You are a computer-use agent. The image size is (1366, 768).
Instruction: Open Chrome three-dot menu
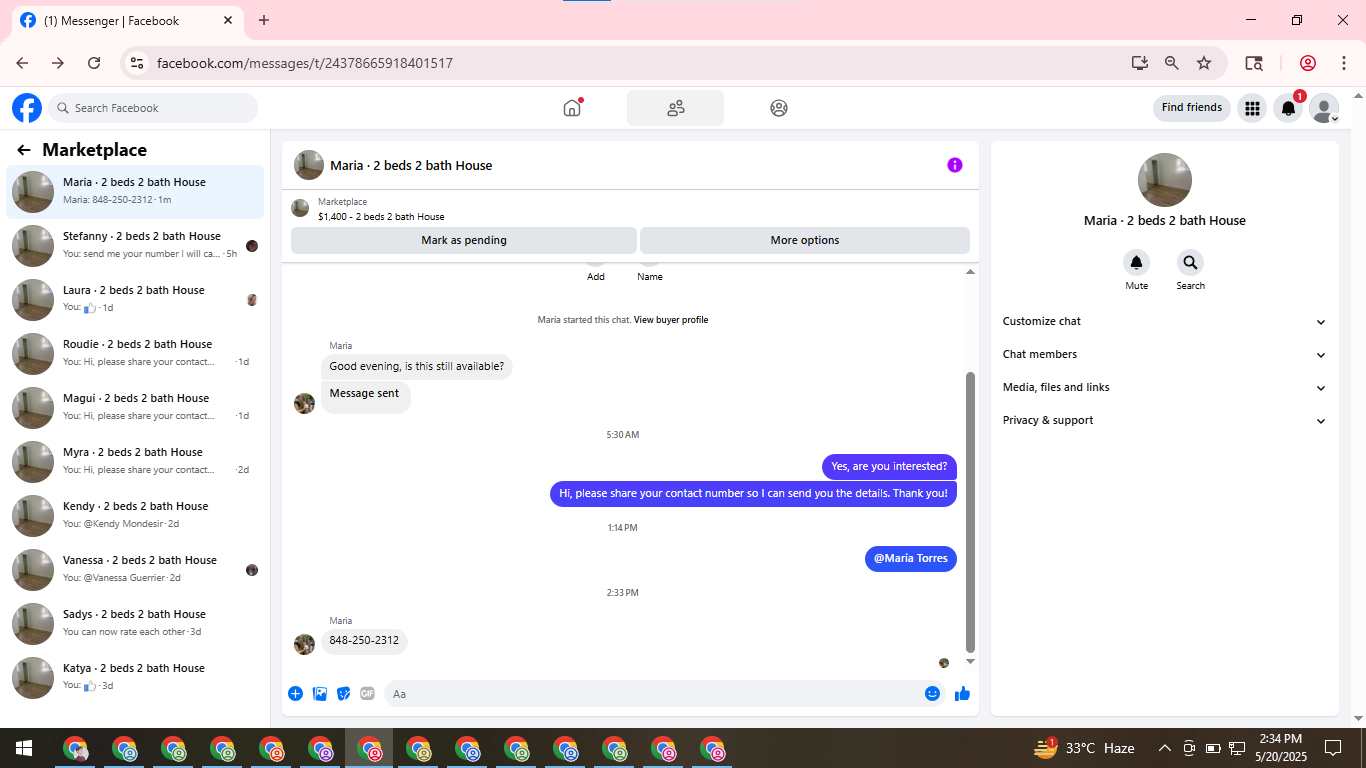1344,63
